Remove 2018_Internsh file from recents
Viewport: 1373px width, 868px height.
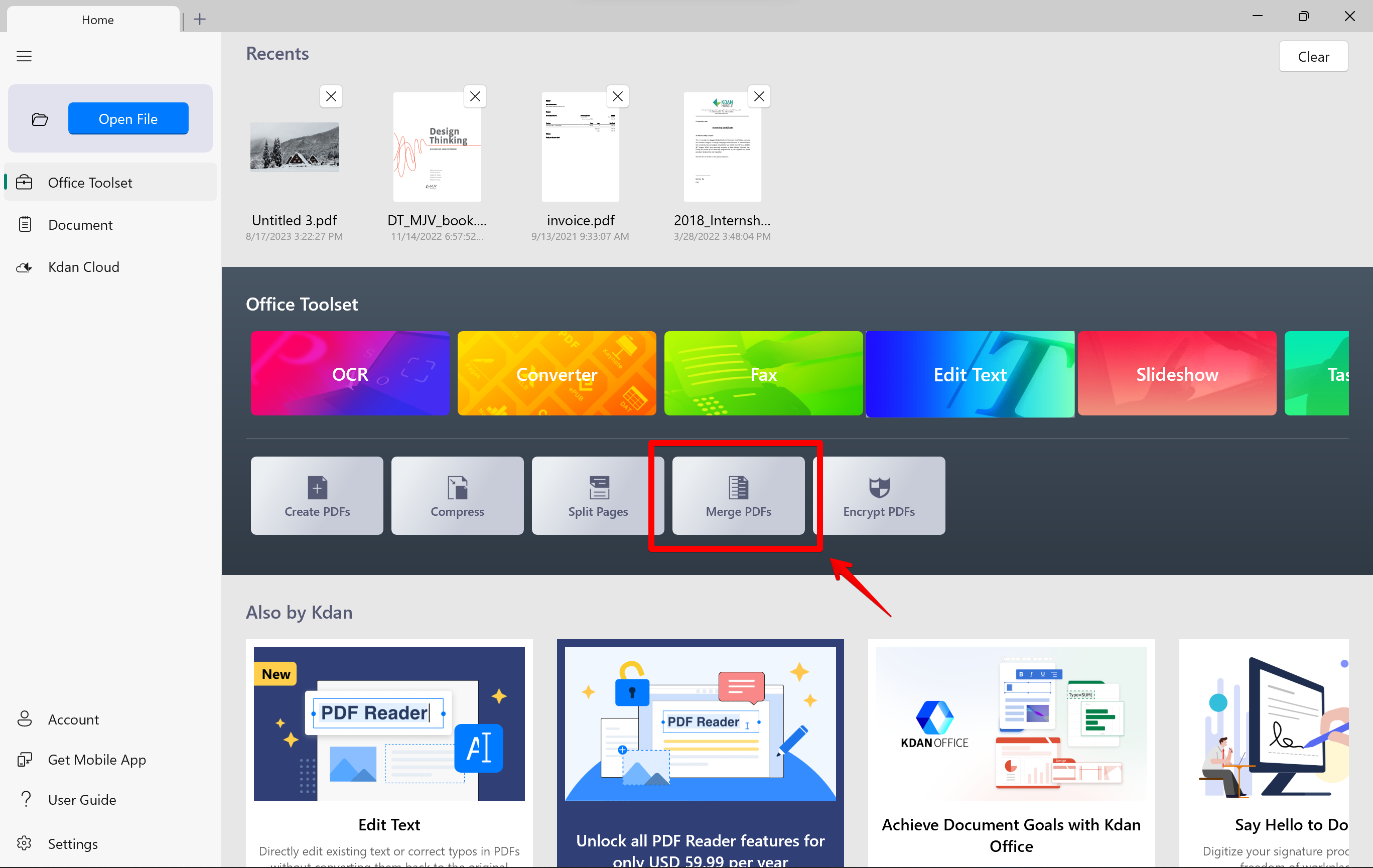point(759,97)
